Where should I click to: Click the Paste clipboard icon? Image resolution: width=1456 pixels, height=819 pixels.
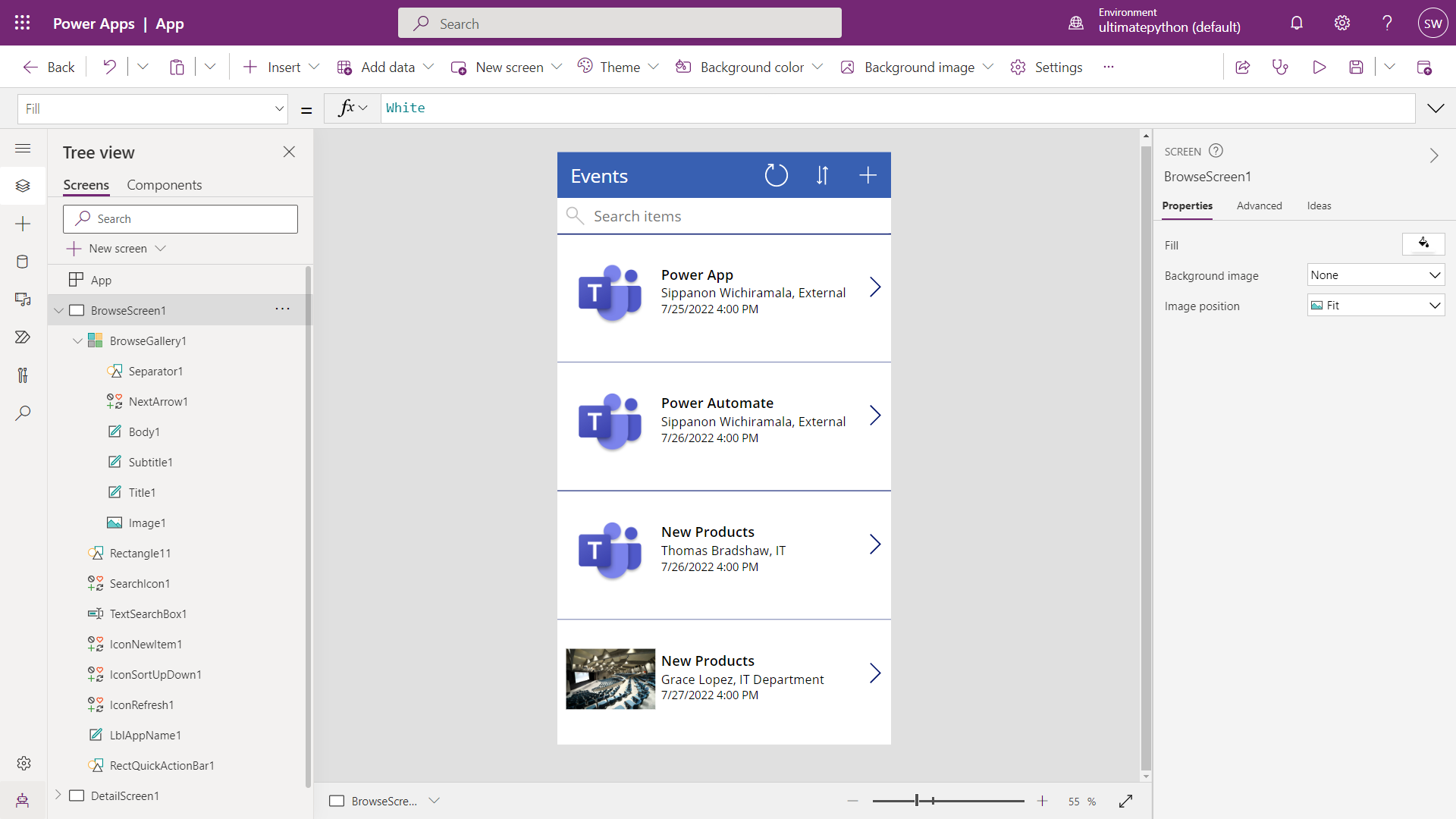tap(177, 67)
